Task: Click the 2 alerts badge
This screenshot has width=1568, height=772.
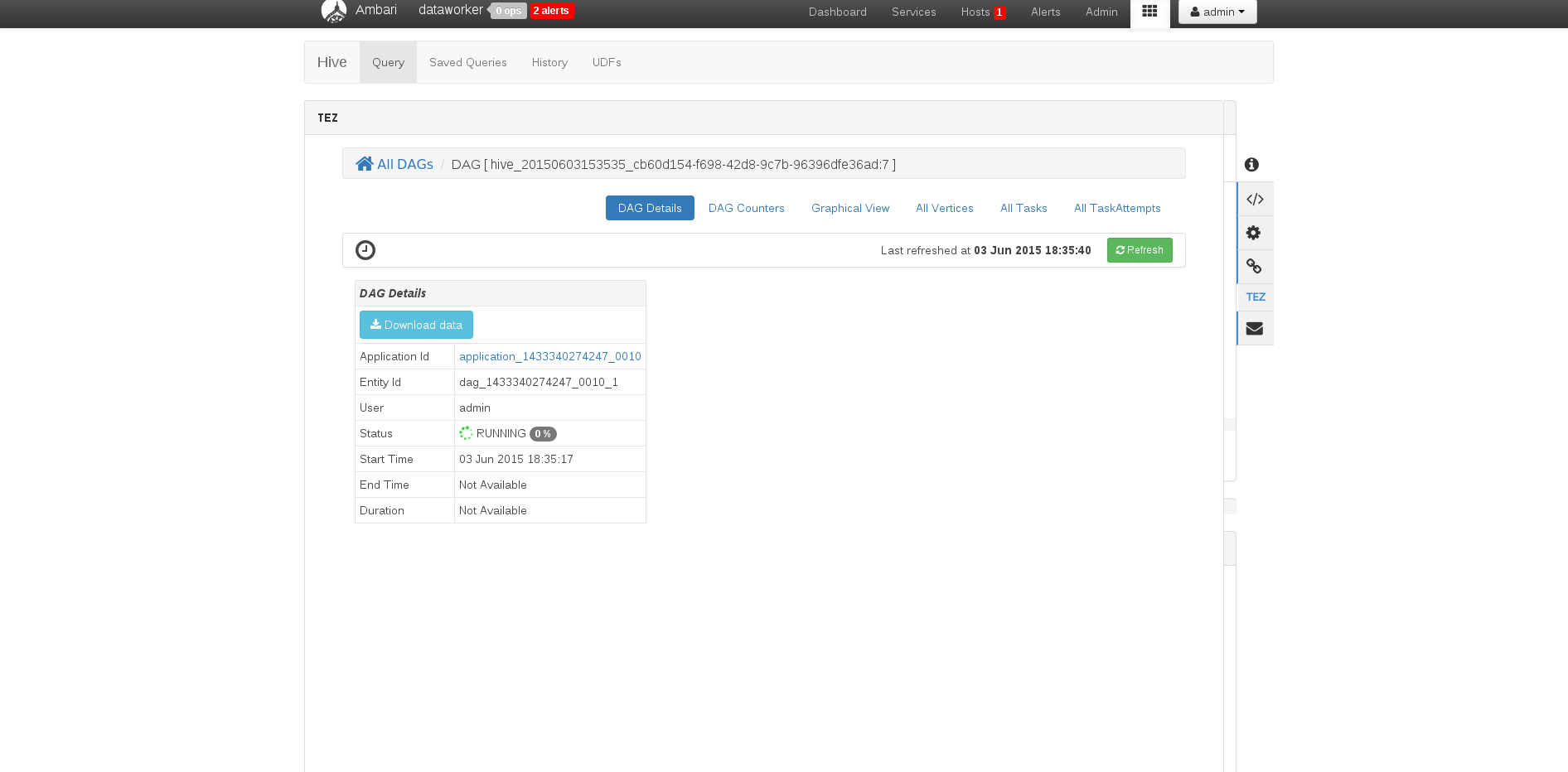Action: [551, 11]
